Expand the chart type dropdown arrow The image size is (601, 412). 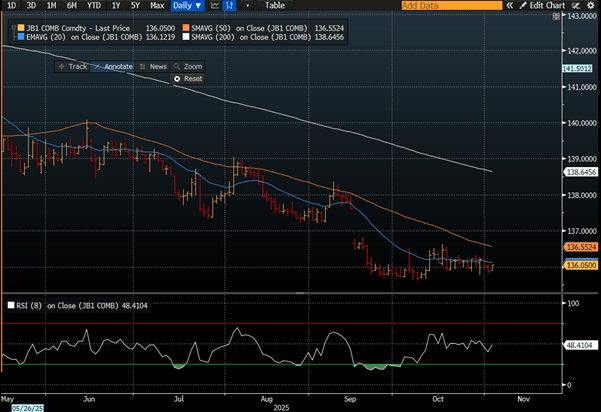coord(246,6)
